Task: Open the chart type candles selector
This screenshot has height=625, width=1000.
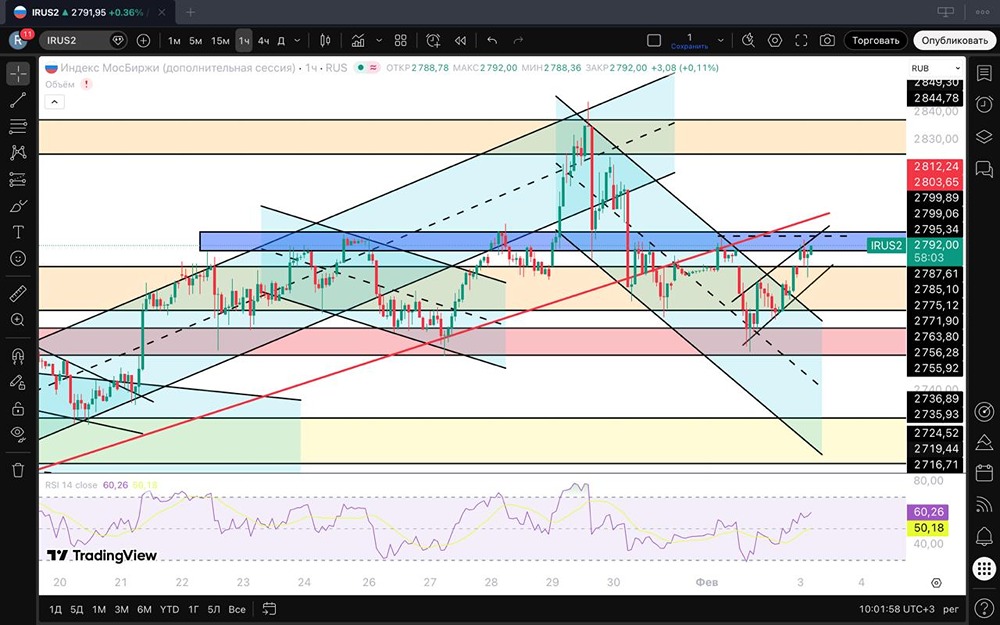Action: tap(325, 40)
